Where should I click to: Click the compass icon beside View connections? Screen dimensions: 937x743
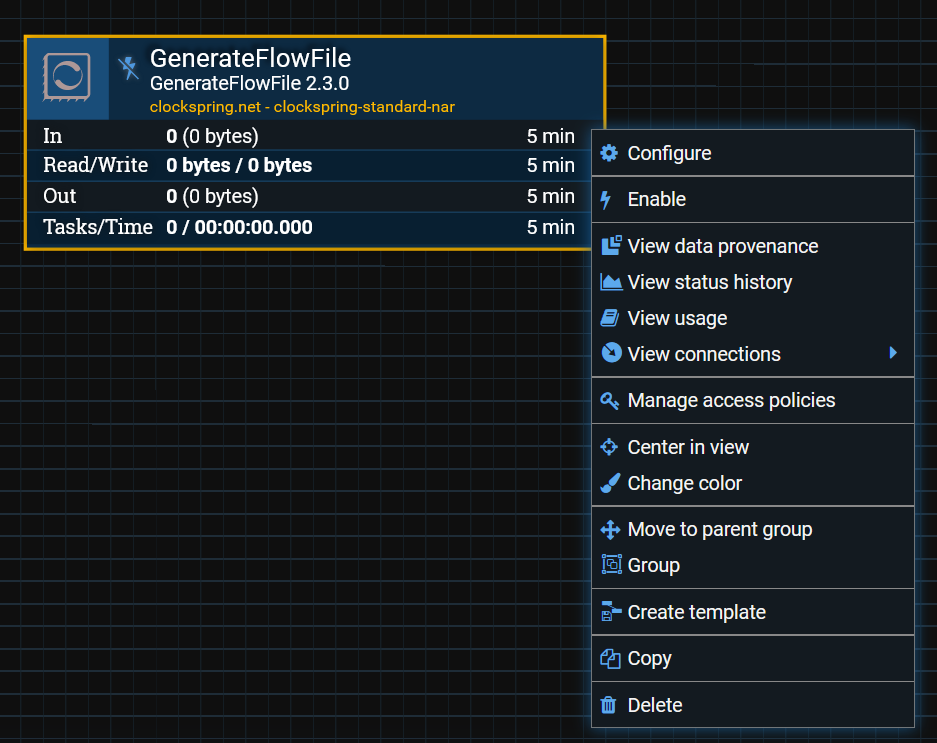(611, 353)
